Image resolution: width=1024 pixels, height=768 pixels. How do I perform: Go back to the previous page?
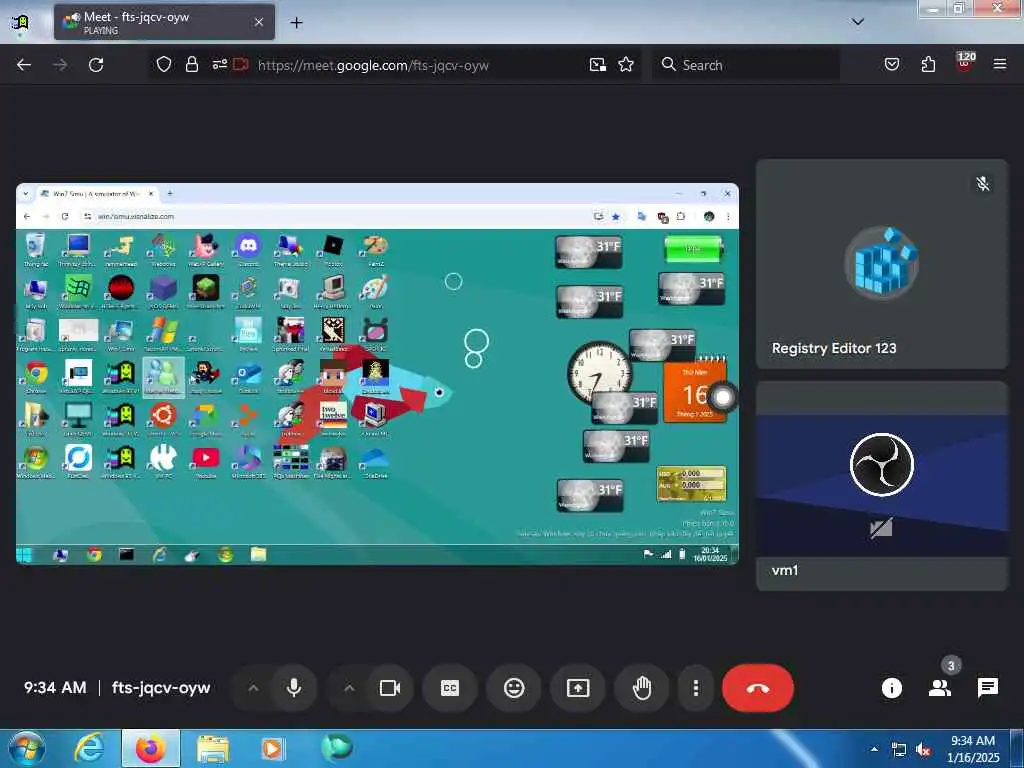coord(24,65)
